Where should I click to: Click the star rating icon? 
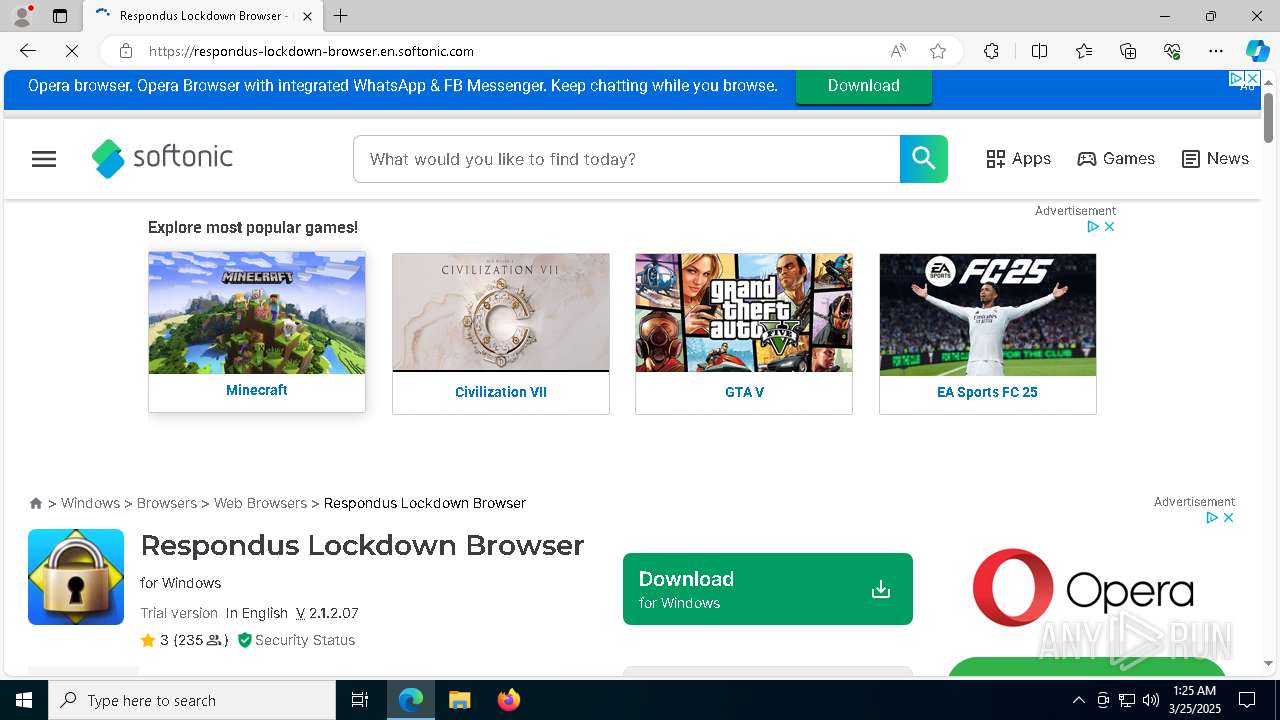(148, 640)
